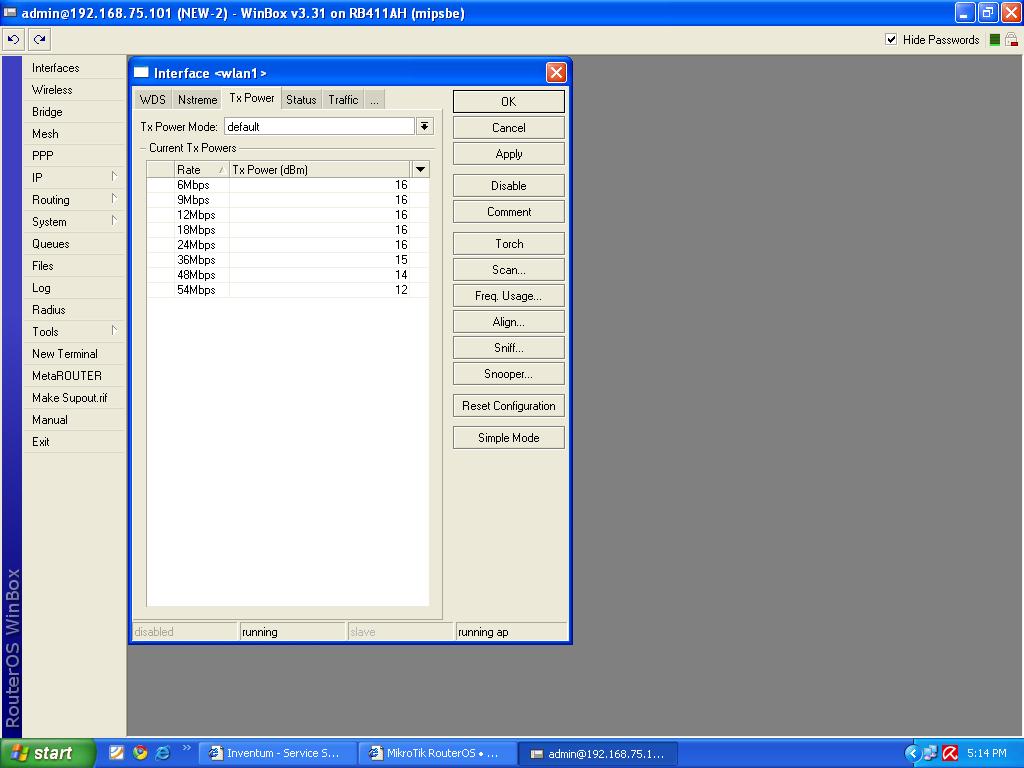Click the Tx Power (dBm) column header
Image resolution: width=1024 pixels, height=768 pixels.
point(320,170)
